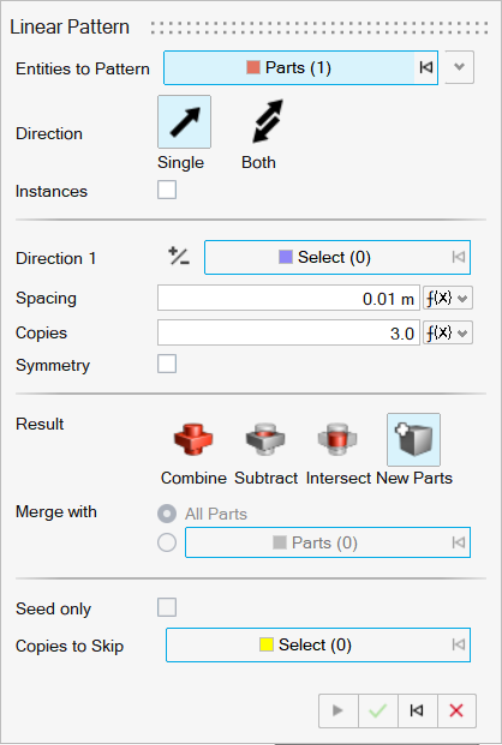
Task: Click the green checkmark apply button
Action: click(378, 711)
